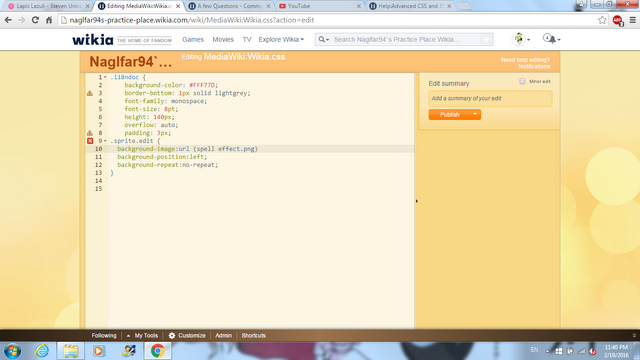Open File Explorer from the taskbar

coord(71,351)
